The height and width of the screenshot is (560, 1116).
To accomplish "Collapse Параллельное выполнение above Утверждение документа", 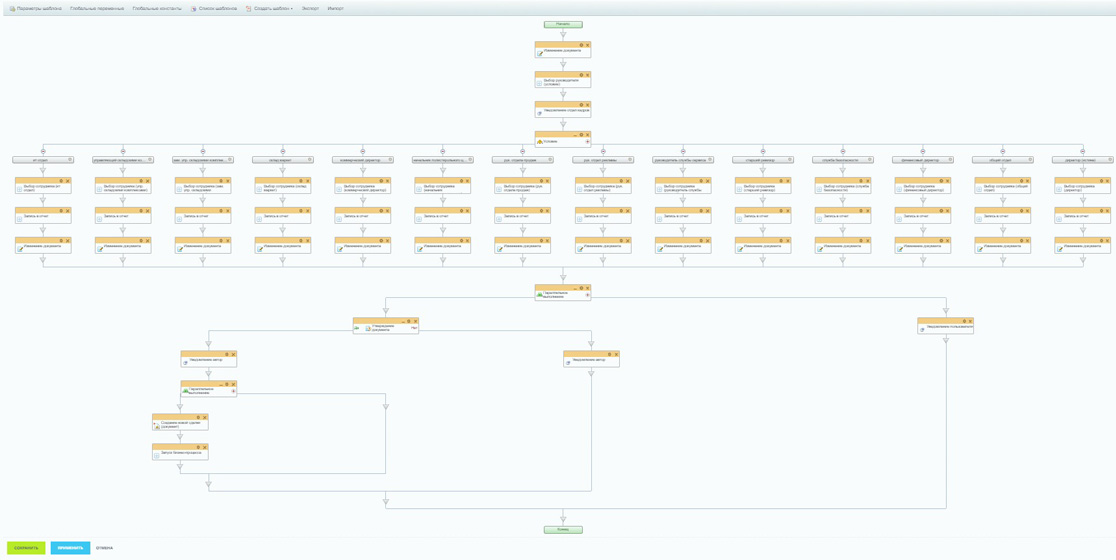I will [574, 288].
